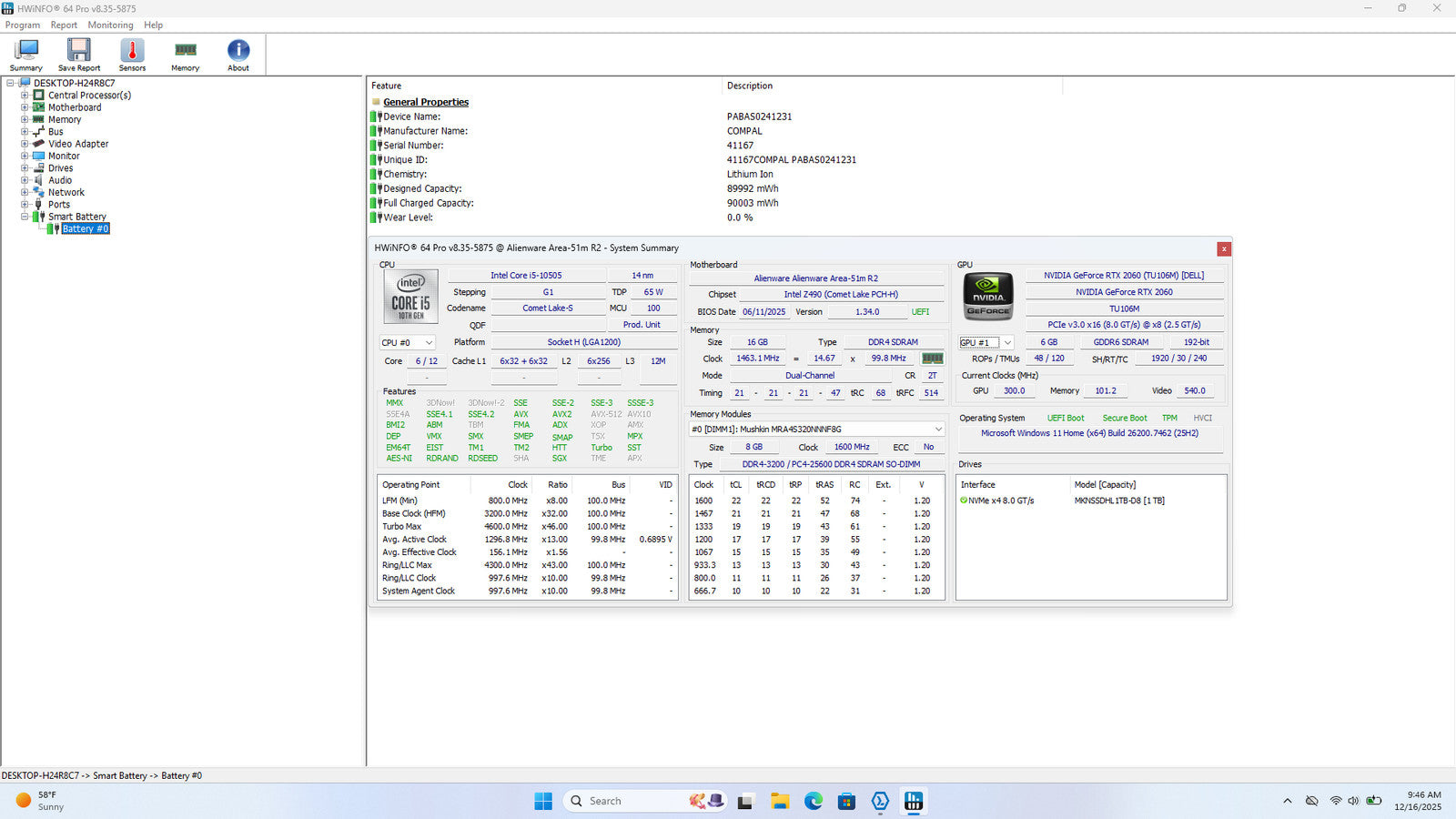
Task: Expand the Central Processor(s) tree node
Action: click(25, 96)
